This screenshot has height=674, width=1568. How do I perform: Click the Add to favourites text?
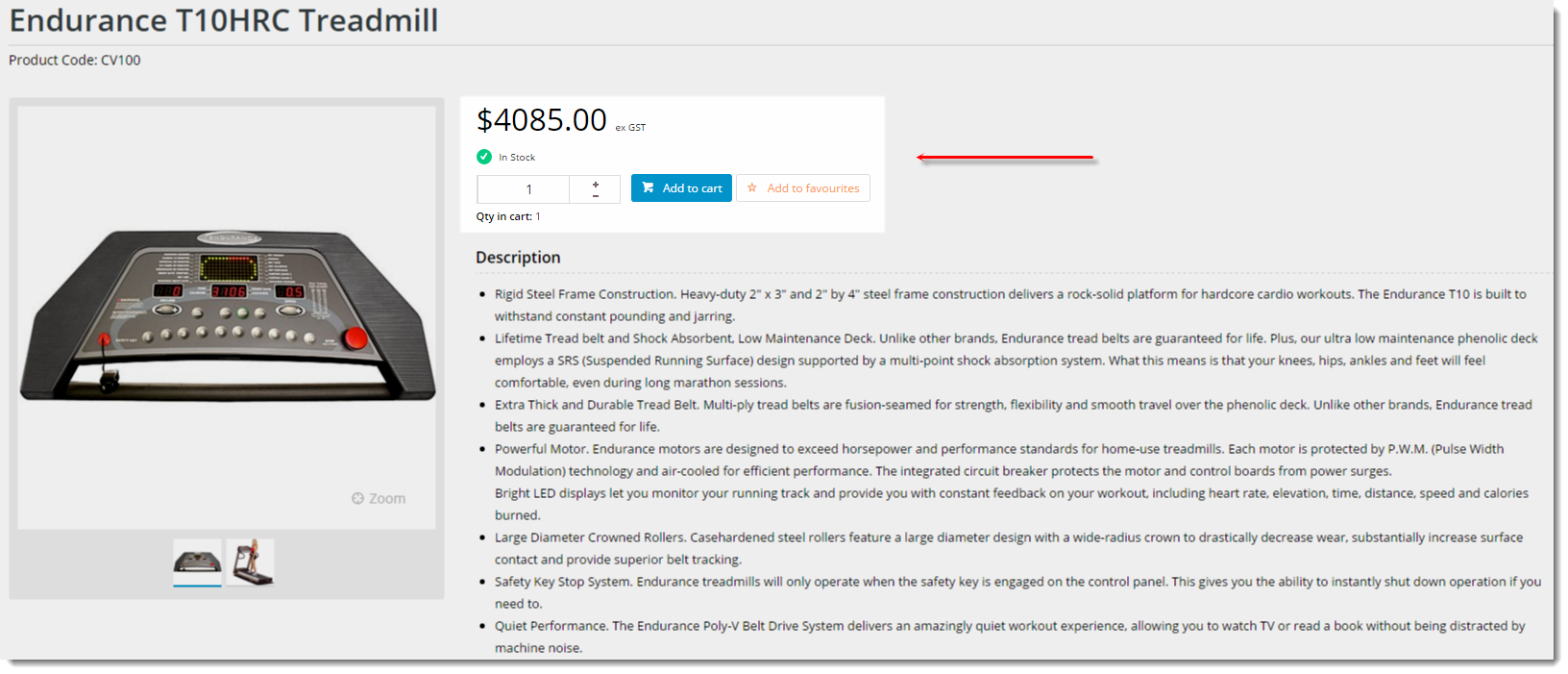click(813, 188)
